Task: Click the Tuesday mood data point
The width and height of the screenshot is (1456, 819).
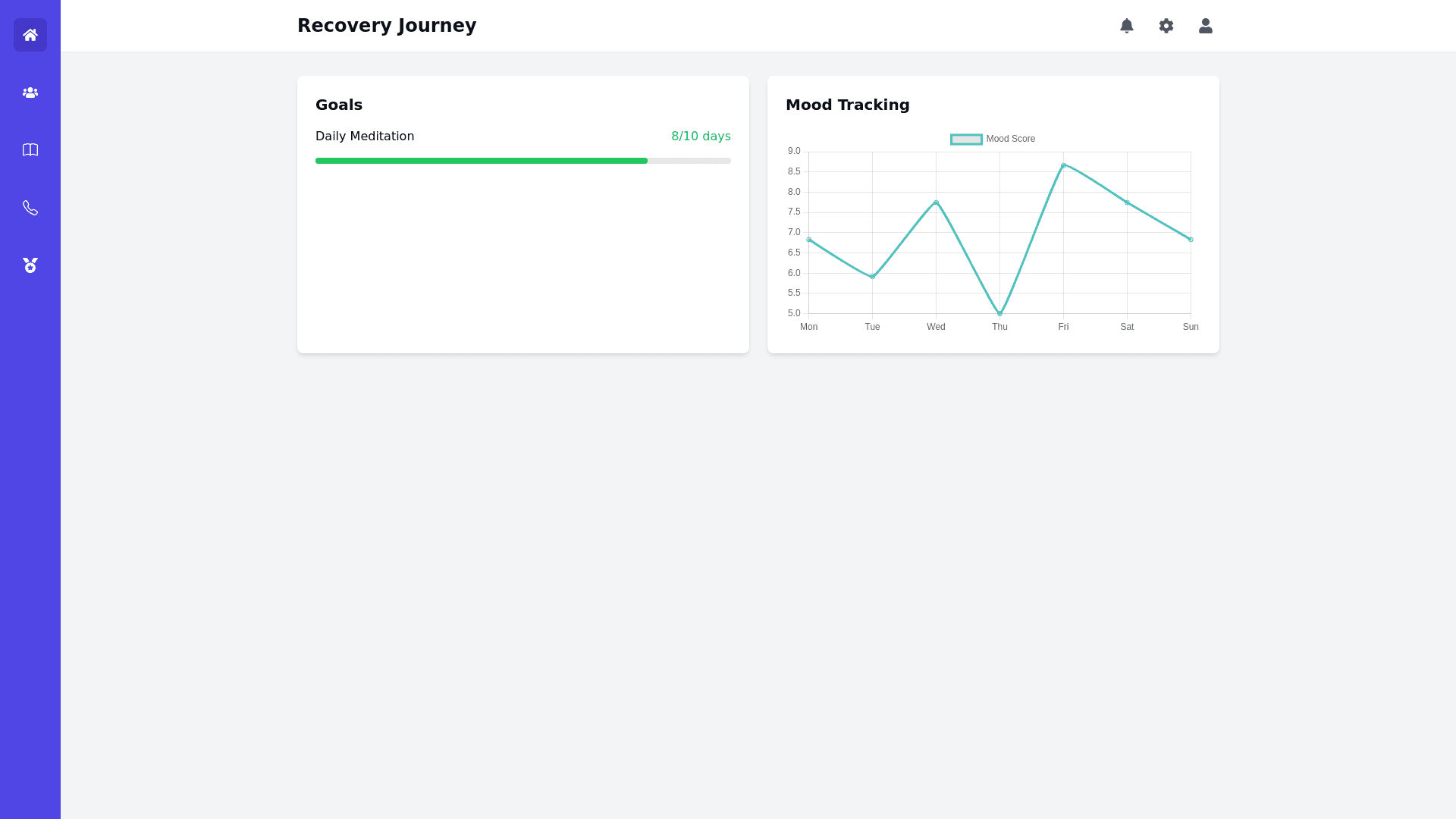Action: tap(873, 277)
